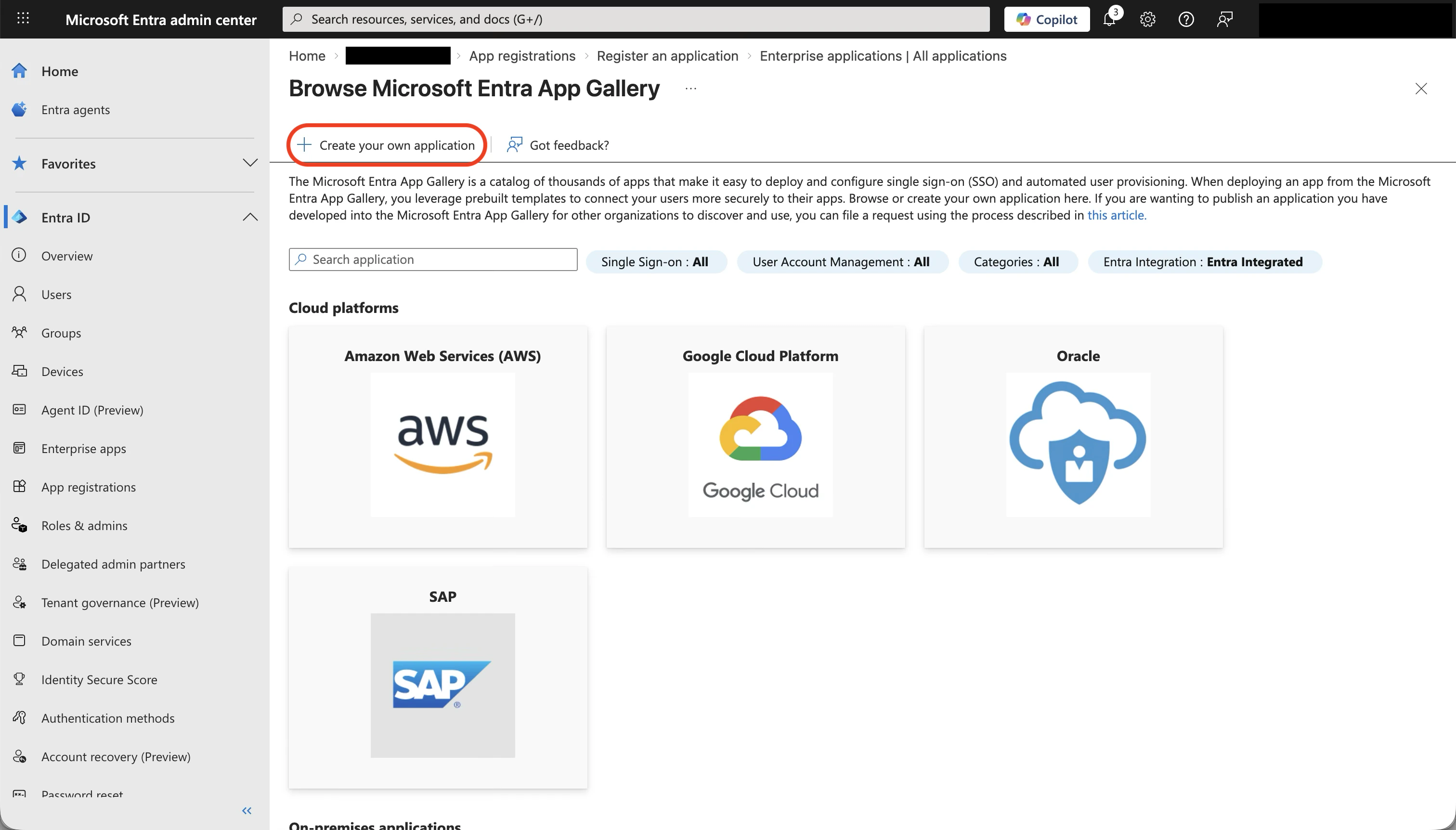
Task: Open the notifications bell icon
Action: click(1109, 19)
